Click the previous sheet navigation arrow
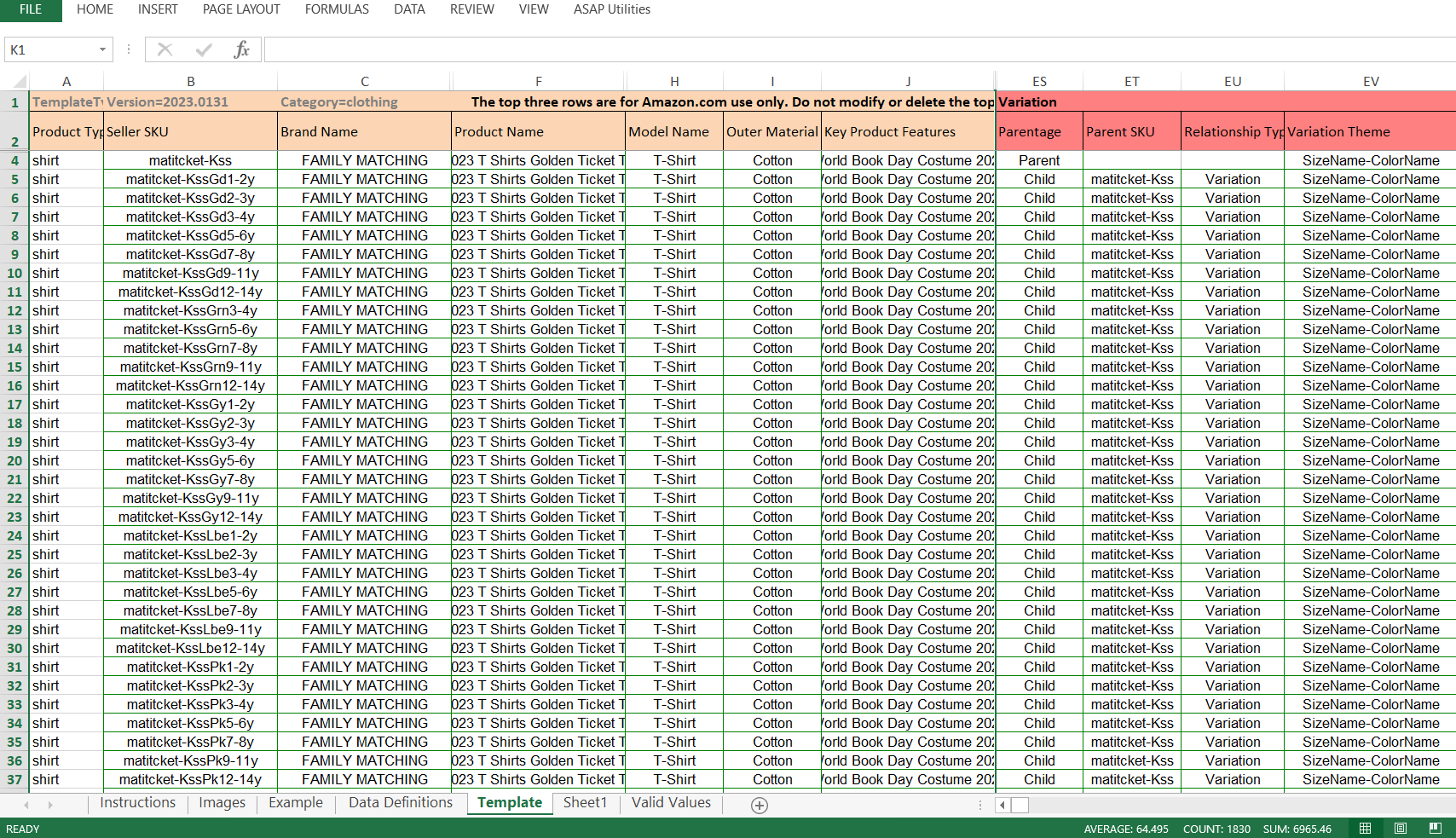The image size is (1456, 838). (26, 805)
